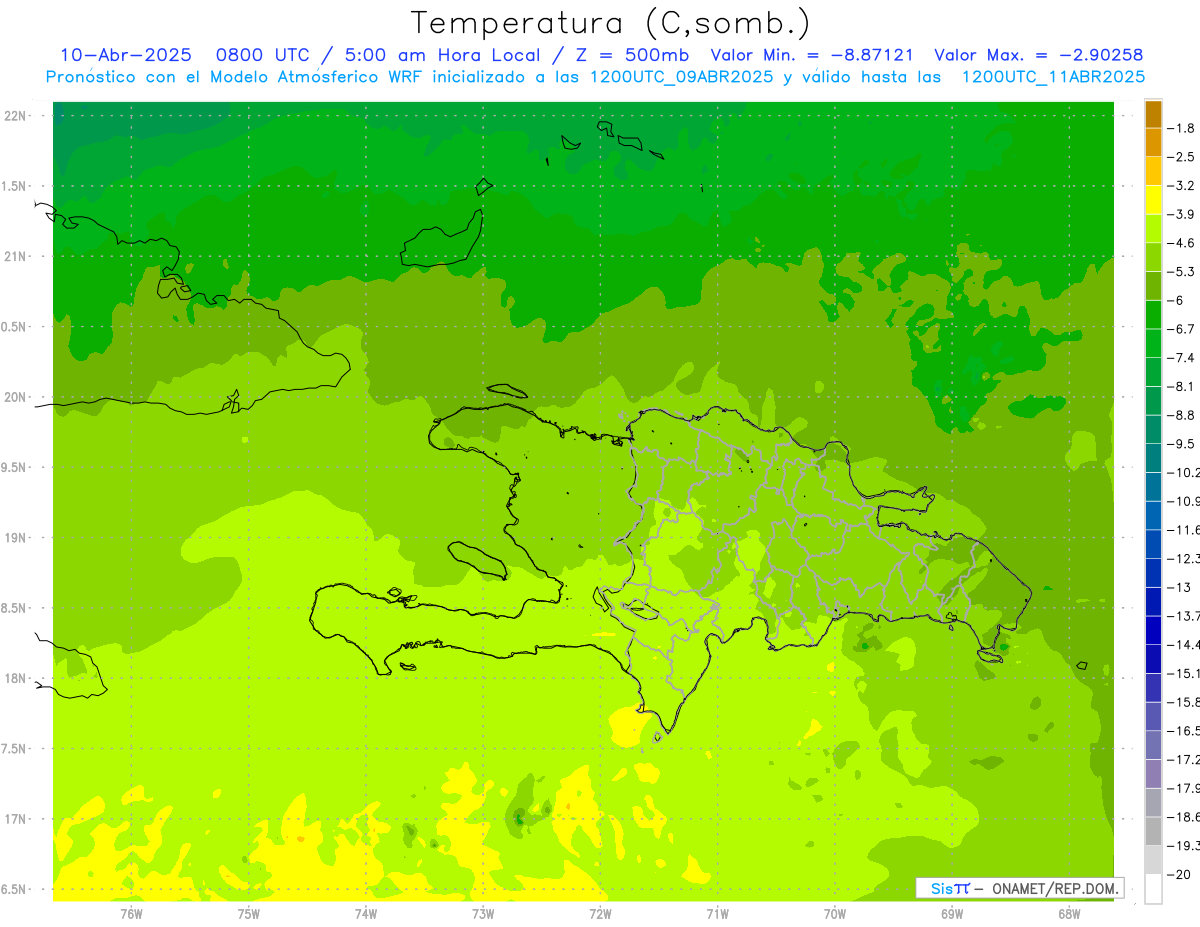Click the '70W' longitude label
The image size is (1200, 927).
pos(835,913)
